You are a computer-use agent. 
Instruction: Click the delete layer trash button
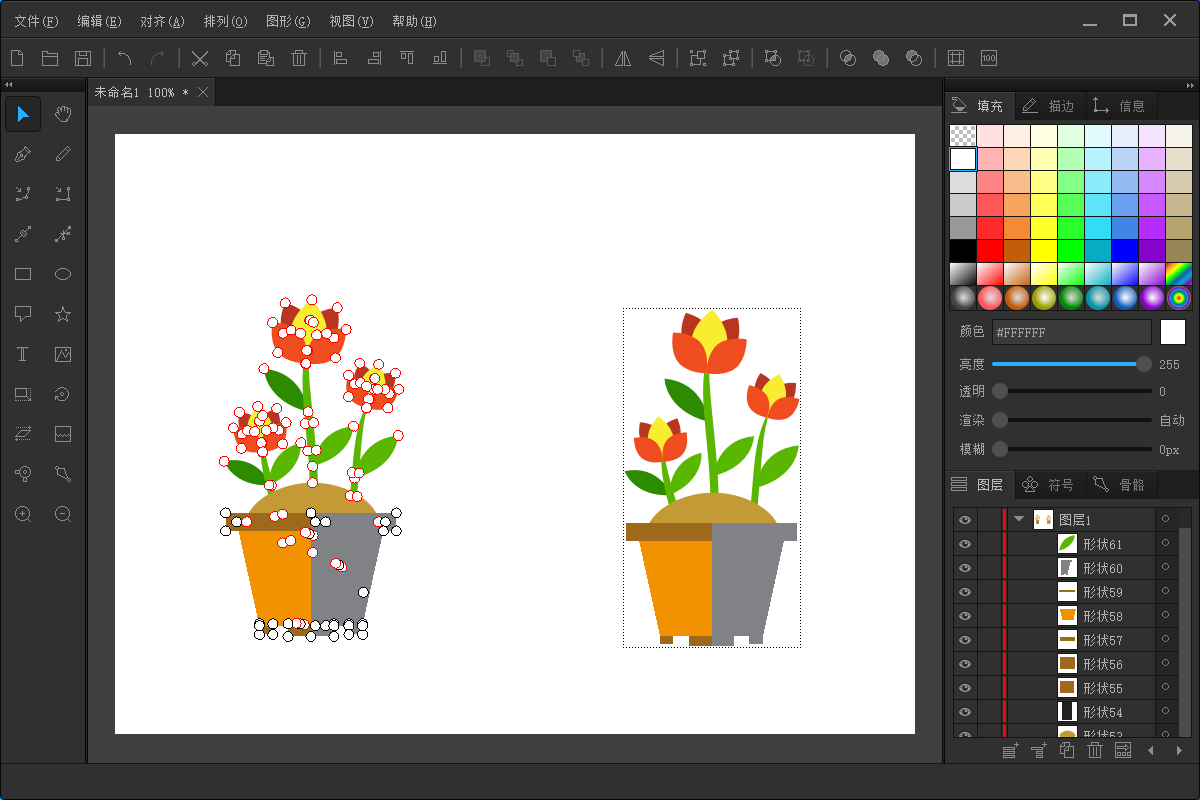point(1095,750)
